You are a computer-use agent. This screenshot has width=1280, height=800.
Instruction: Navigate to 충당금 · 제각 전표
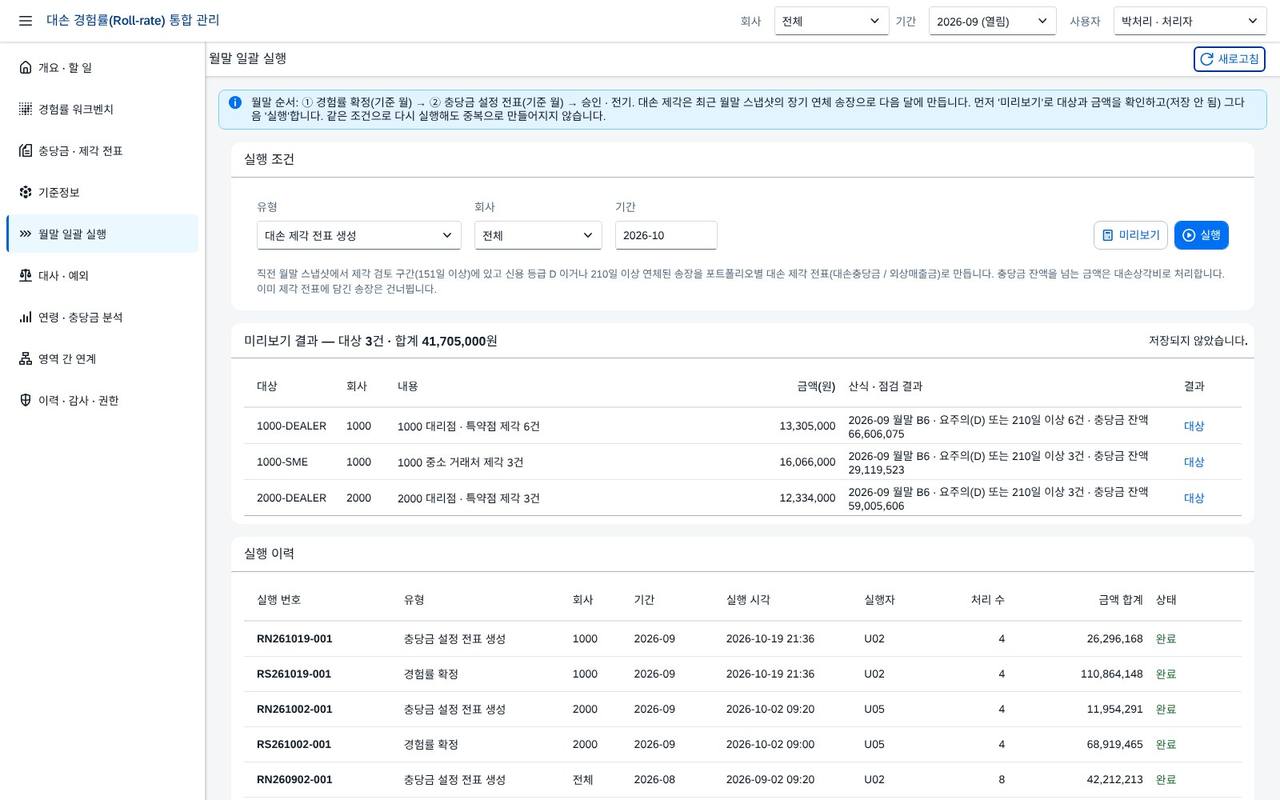pyautogui.click(x=102, y=151)
